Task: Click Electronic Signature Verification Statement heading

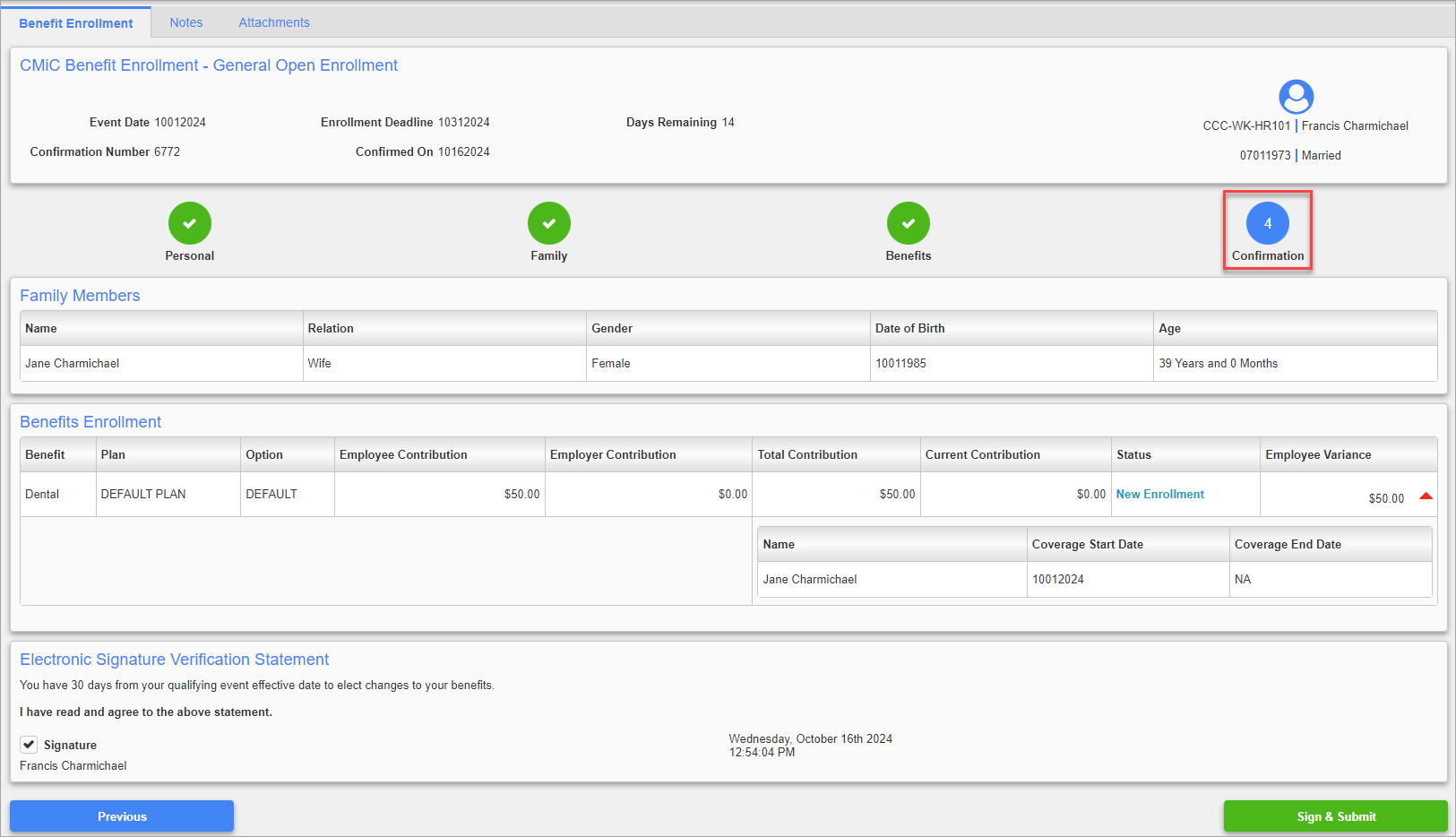Action: 175,660
